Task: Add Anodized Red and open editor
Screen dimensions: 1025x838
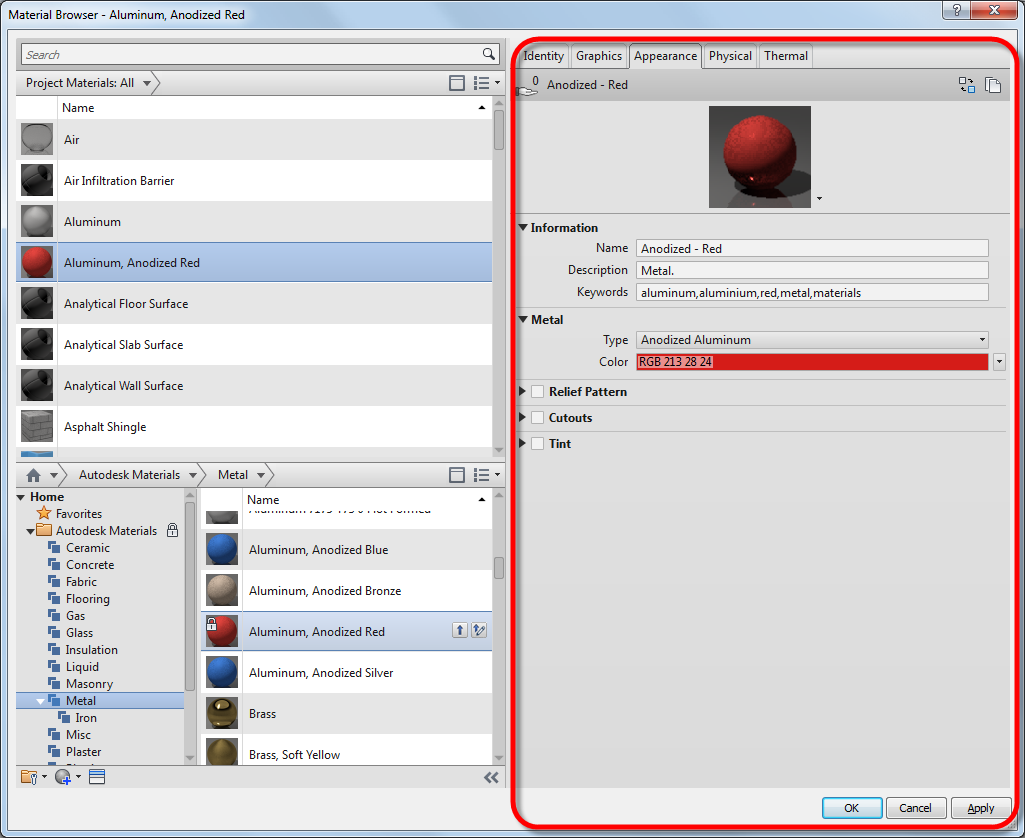Action: click(x=479, y=630)
